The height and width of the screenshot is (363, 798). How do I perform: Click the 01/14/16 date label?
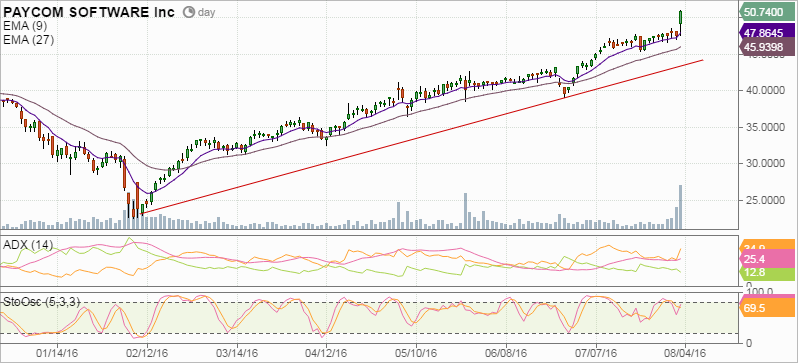(x=58, y=352)
